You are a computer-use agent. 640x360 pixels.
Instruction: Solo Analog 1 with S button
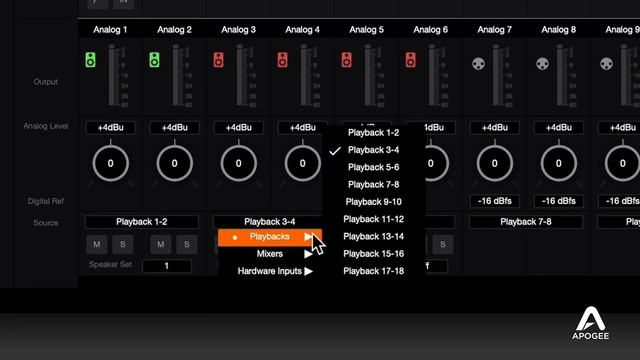[x=122, y=244]
